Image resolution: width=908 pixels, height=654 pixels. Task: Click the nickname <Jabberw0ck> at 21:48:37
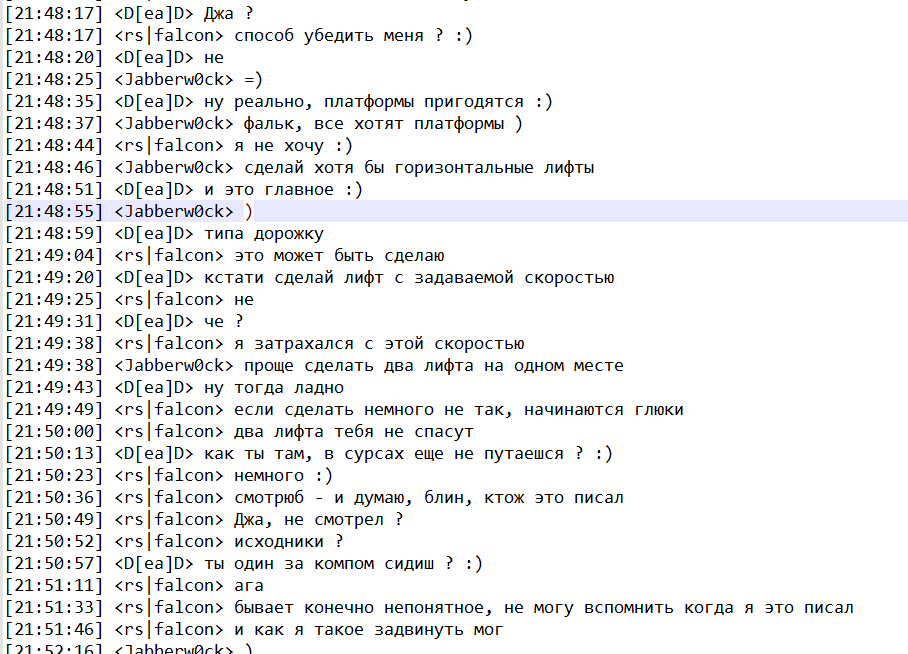click(x=174, y=123)
